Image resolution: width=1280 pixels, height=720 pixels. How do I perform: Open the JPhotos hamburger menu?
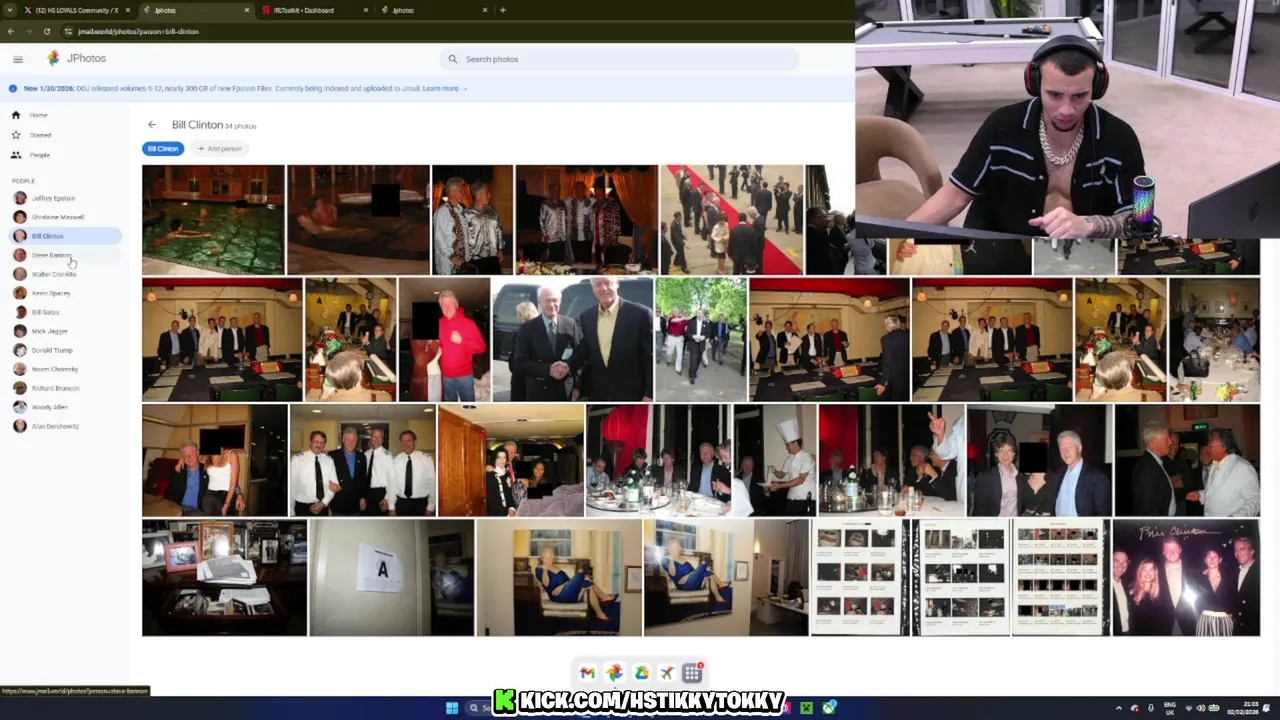pos(17,59)
